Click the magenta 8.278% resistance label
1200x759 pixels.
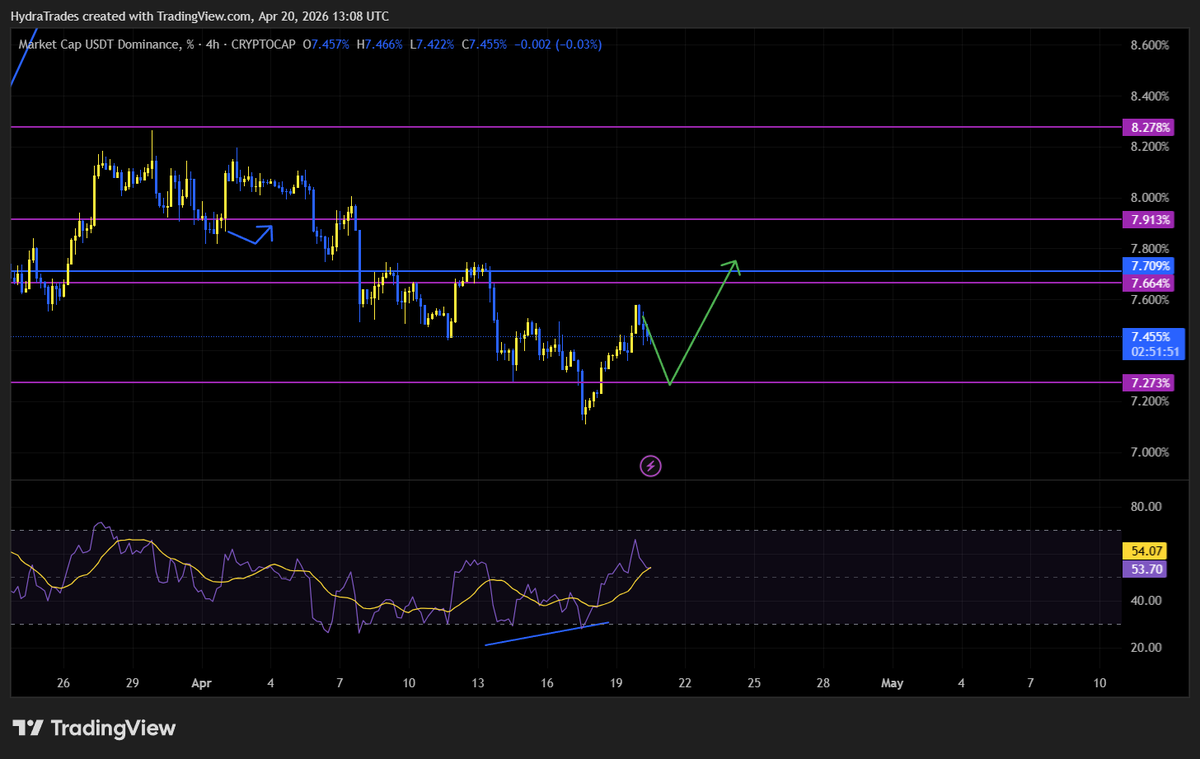coord(1148,127)
